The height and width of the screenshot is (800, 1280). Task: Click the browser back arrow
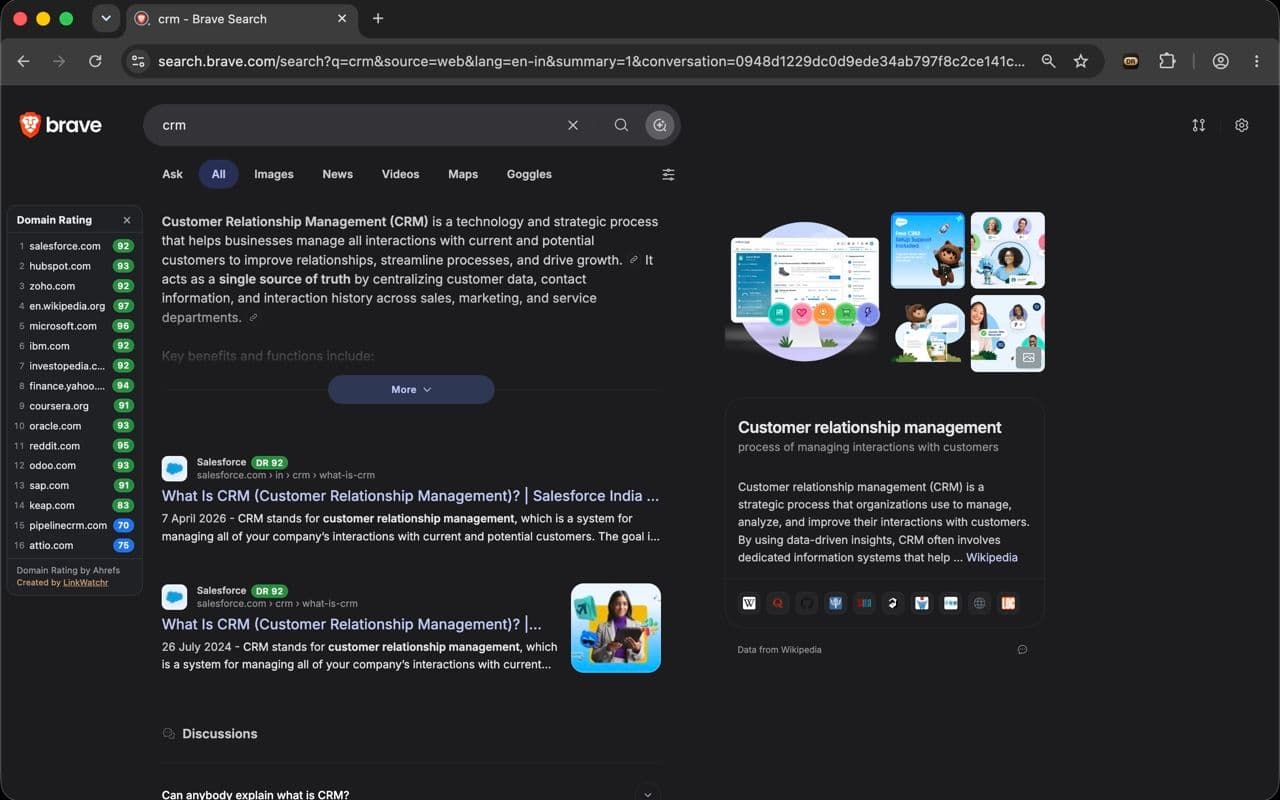tap(23, 61)
